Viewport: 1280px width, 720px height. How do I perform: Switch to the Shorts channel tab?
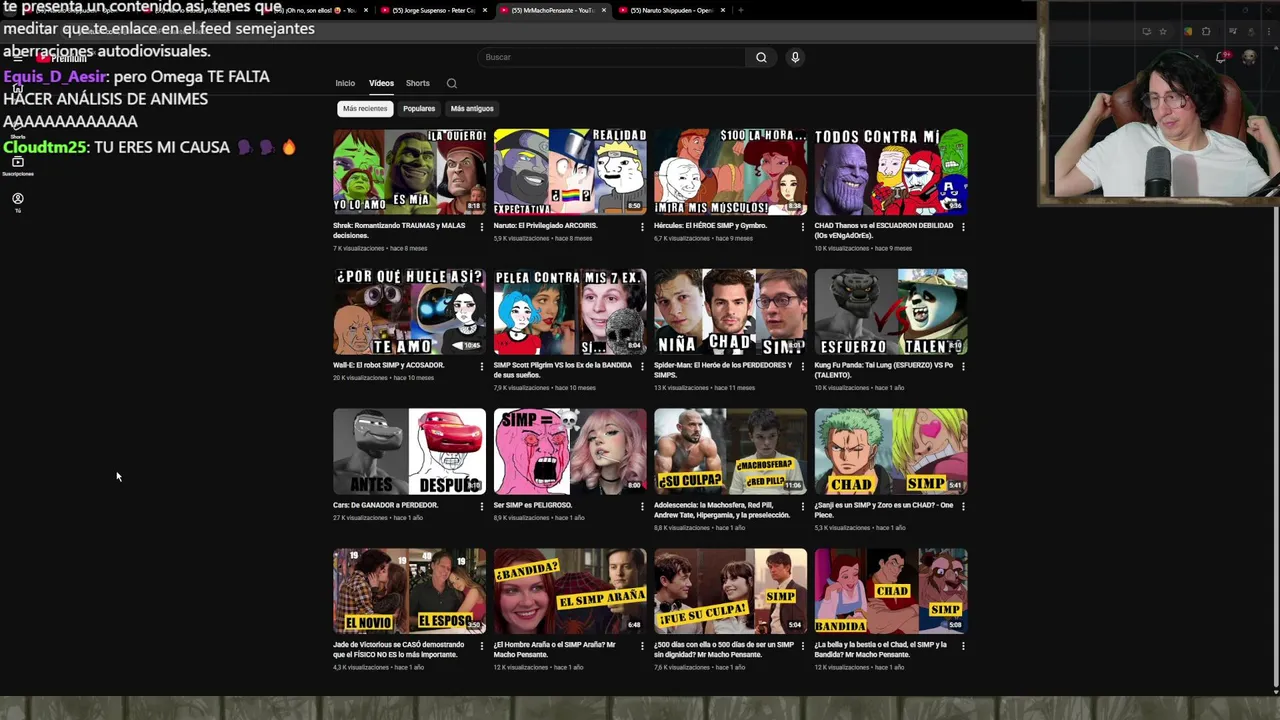pos(418,83)
